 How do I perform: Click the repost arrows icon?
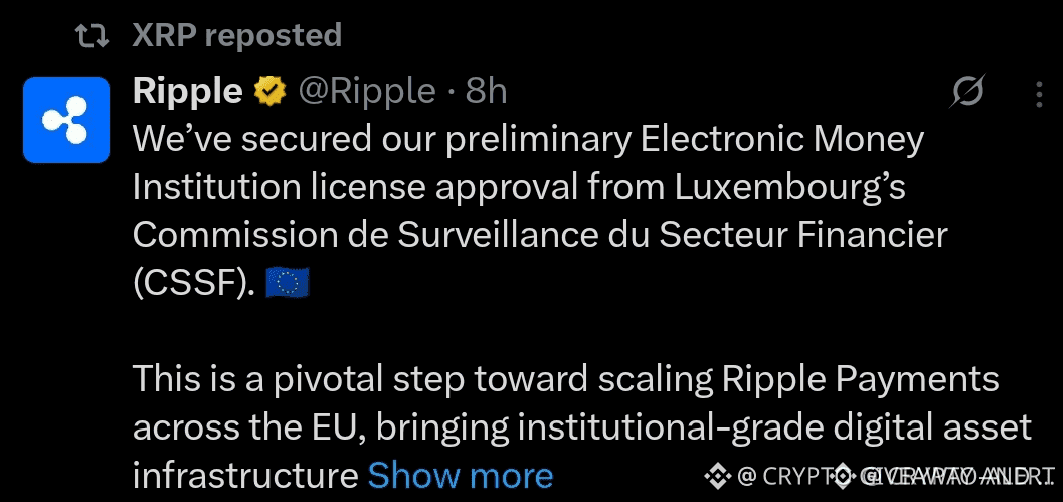92,37
